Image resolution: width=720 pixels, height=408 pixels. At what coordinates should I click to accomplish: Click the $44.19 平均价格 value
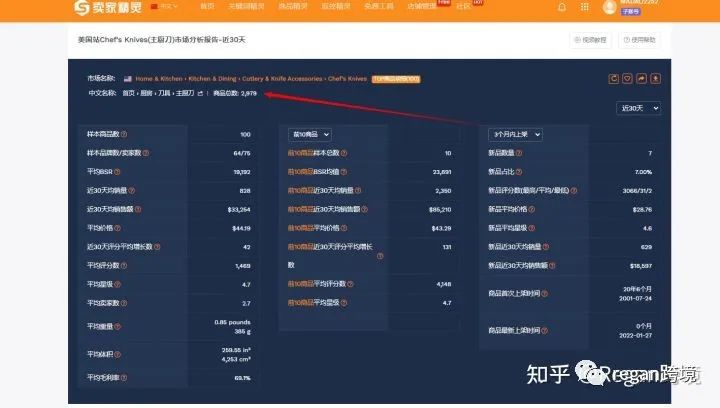click(x=241, y=229)
